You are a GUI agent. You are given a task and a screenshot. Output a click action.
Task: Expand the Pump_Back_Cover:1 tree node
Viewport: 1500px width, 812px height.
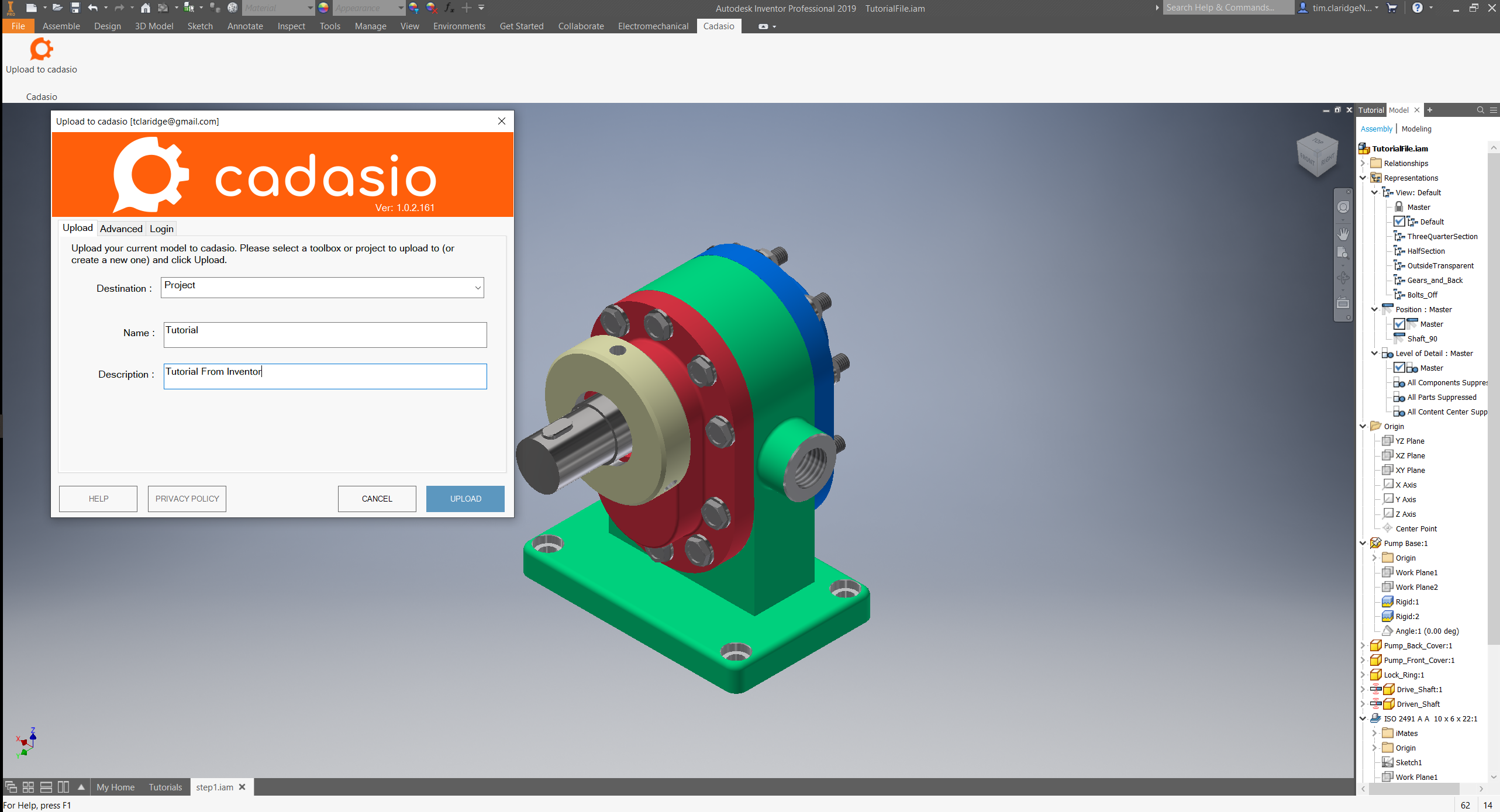pyautogui.click(x=1363, y=645)
